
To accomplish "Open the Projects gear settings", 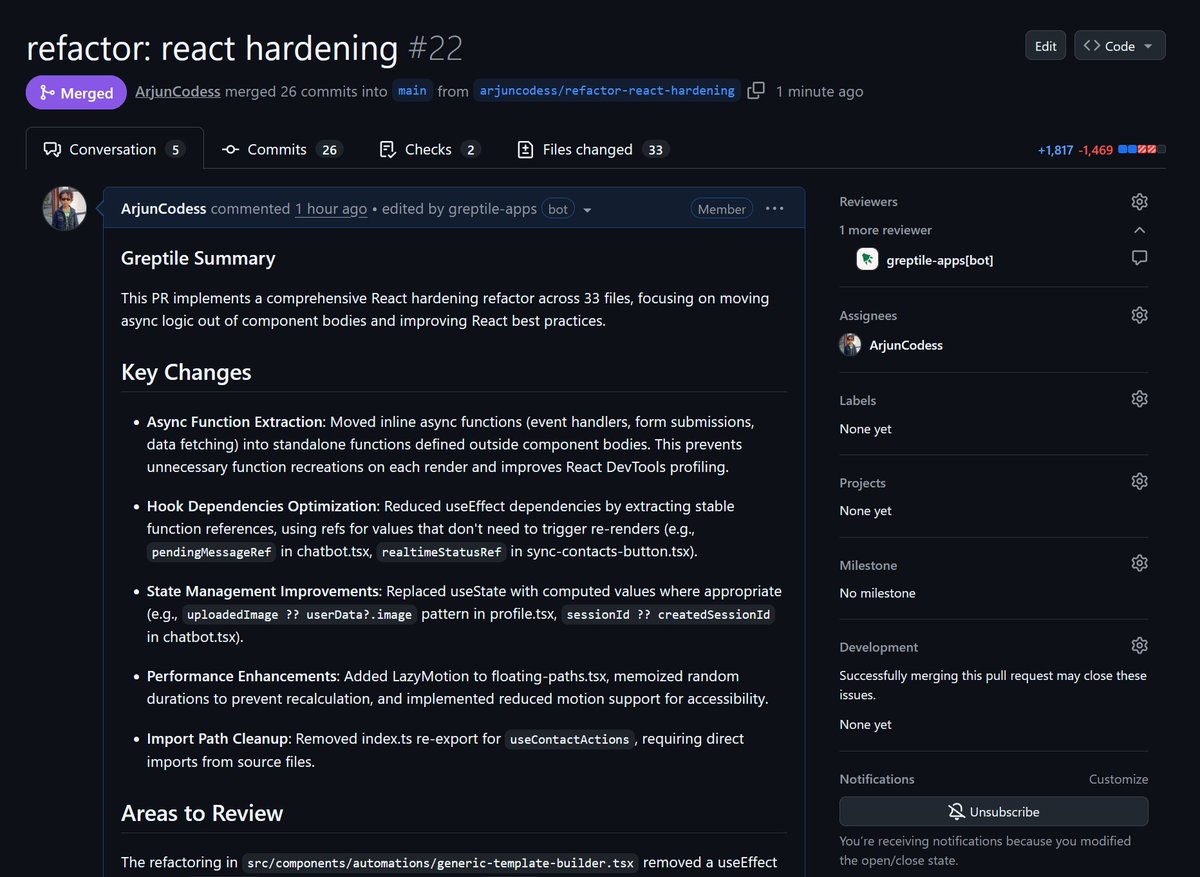I will pyautogui.click(x=1139, y=481).
